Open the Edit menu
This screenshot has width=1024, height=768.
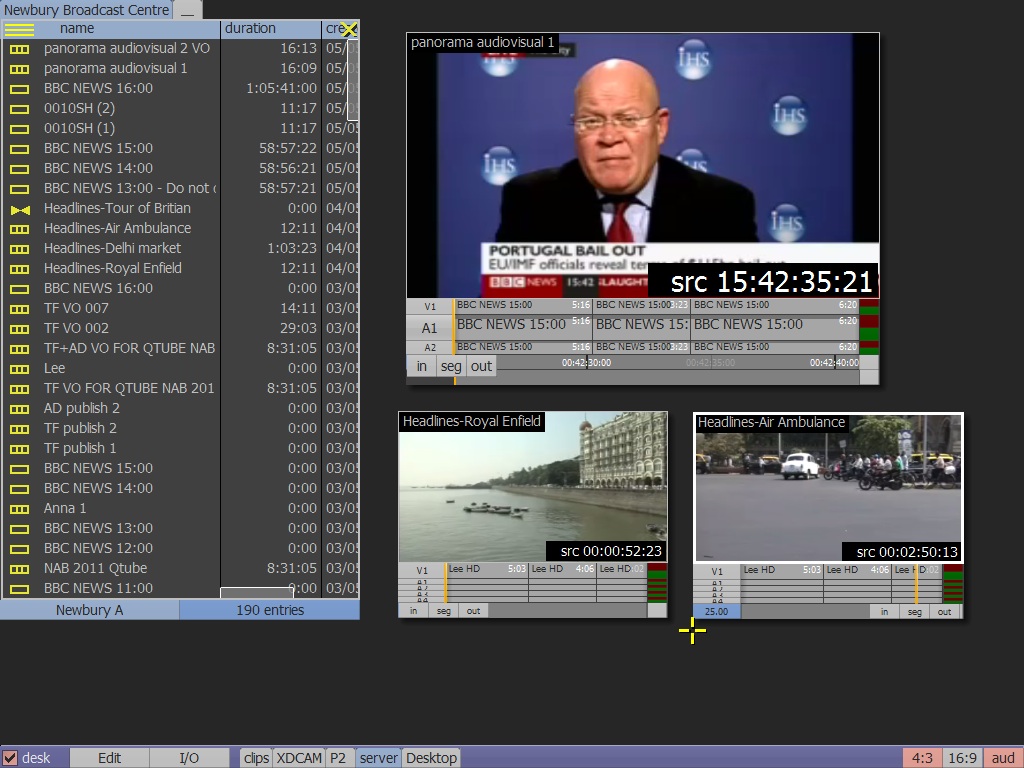click(x=110, y=758)
